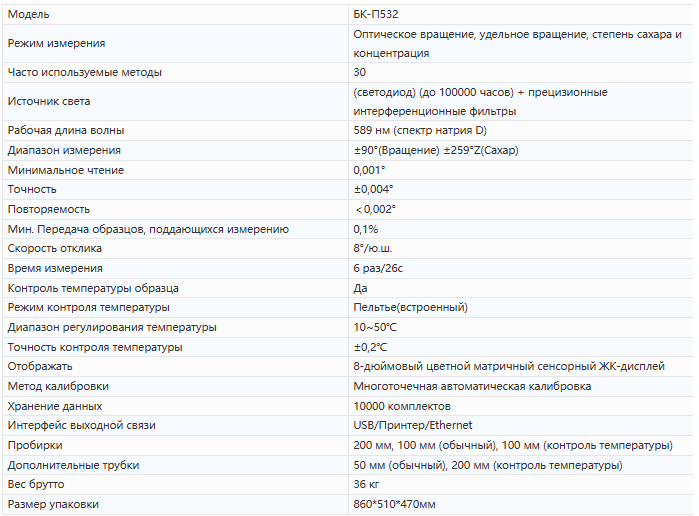Click the 'Рабочая длина волны' label
699x516 pixels.
click(x=66, y=130)
